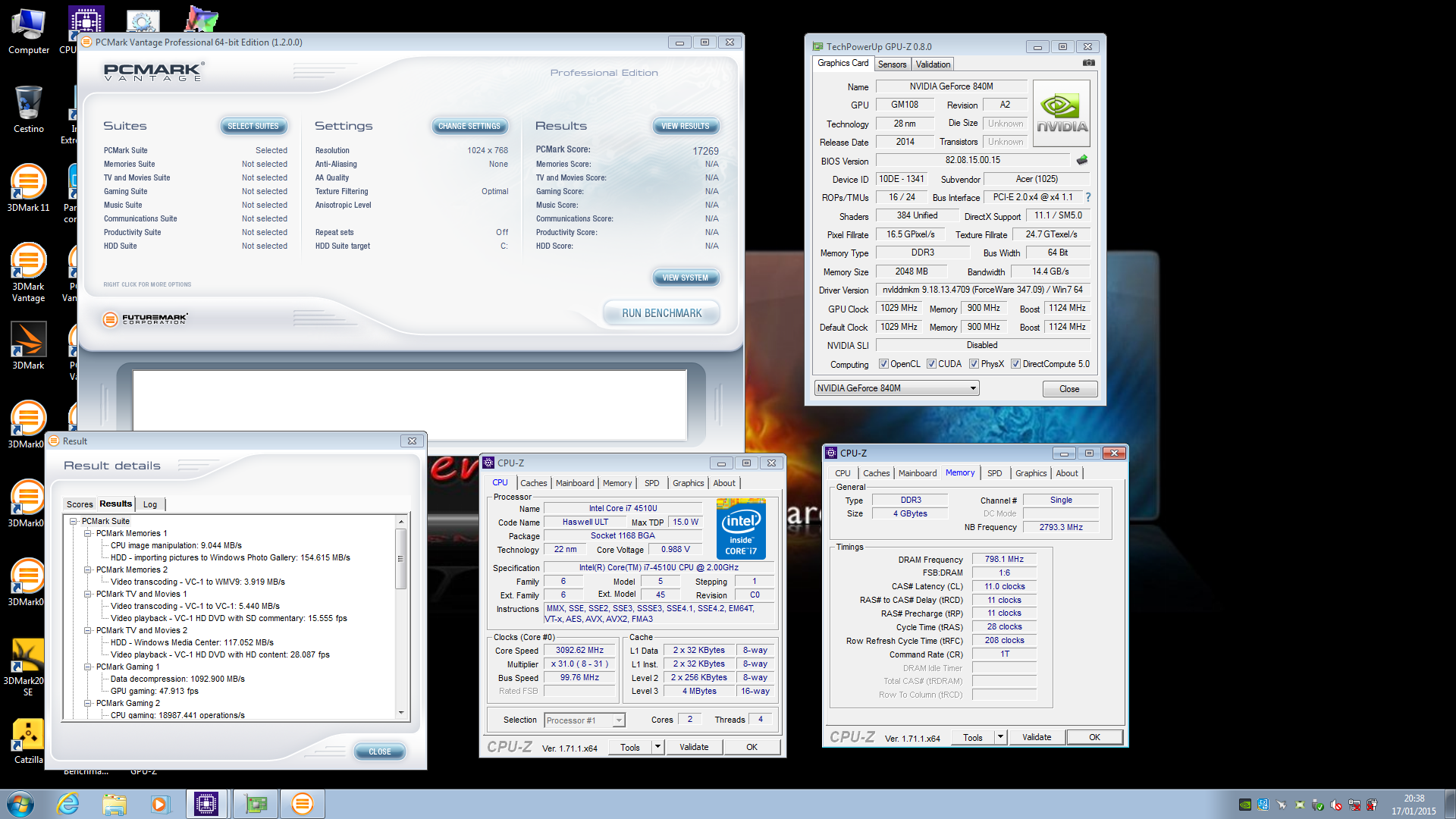1456x819 pixels.
Task: Open the SPD tab in the CPU-Z Memory window
Action: coord(994,473)
